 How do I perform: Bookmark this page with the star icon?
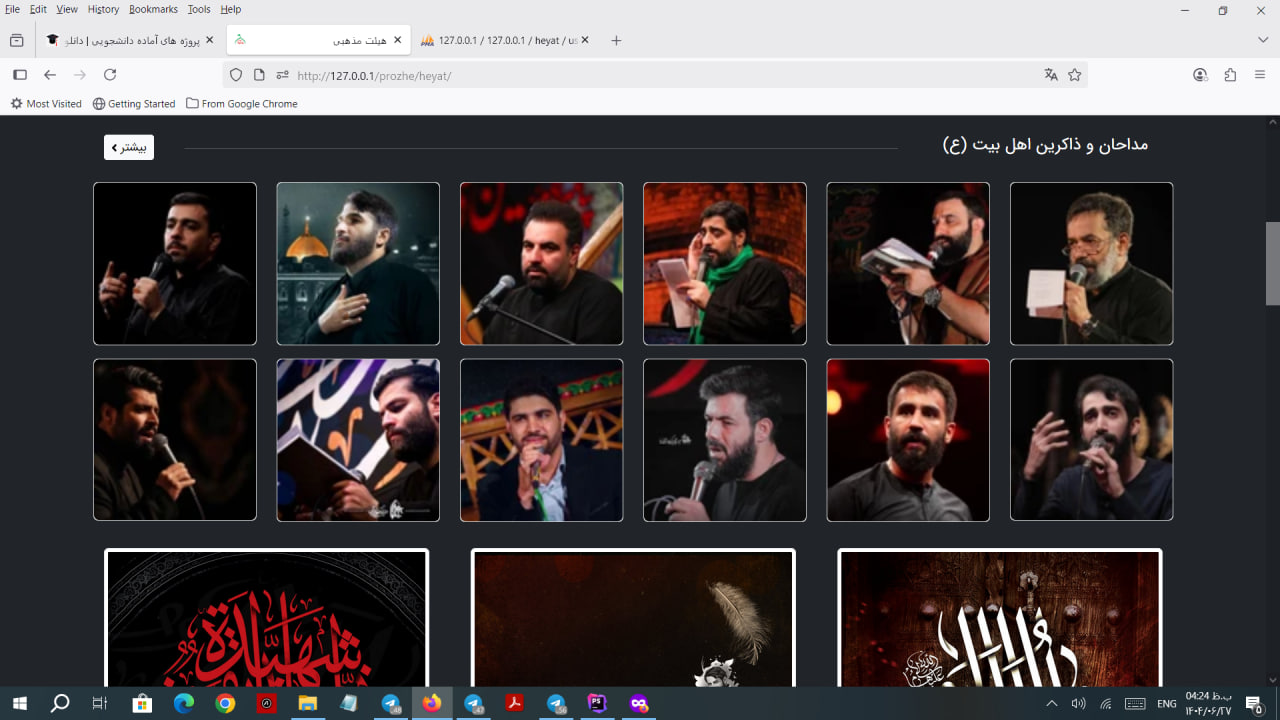pyautogui.click(x=1075, y=75)
